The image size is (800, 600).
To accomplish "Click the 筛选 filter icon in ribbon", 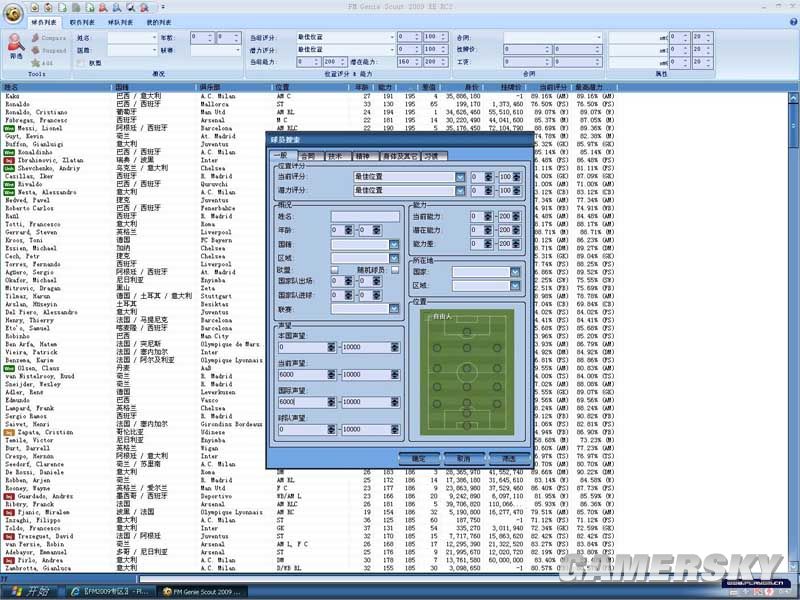I will [x=16, y=46].
